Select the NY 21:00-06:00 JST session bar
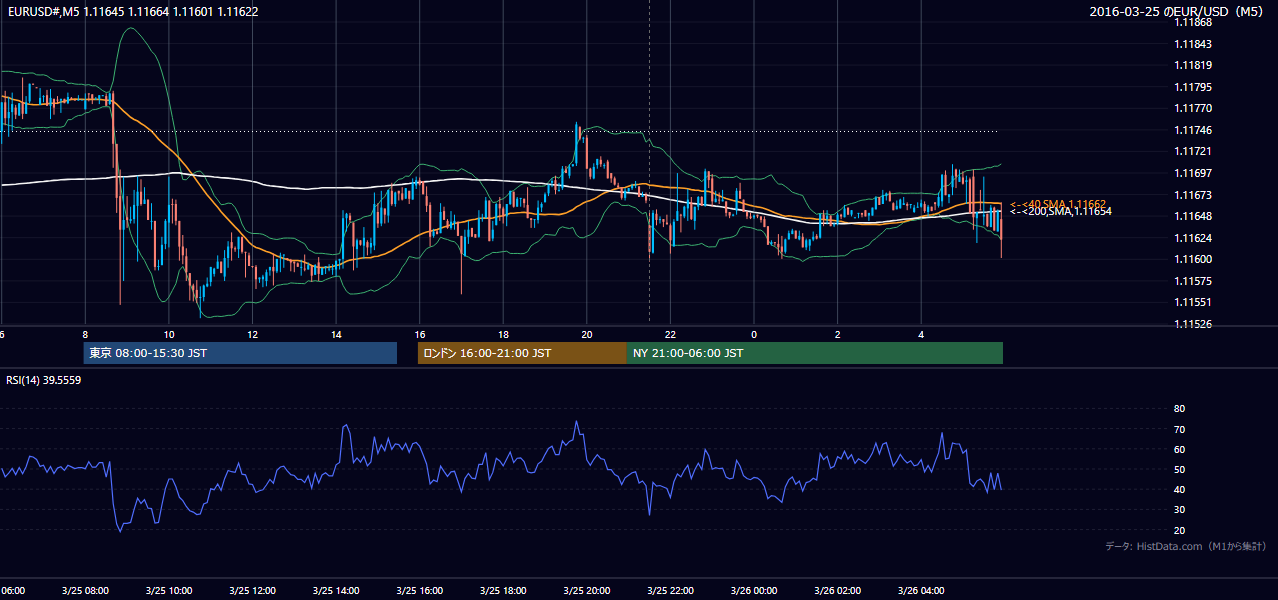 click(815, 353)
